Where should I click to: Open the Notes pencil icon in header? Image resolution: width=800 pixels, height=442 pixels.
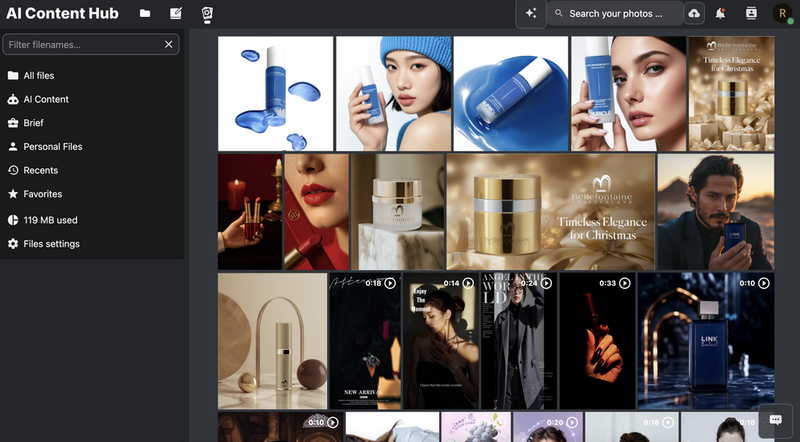[x=176, y=13]
